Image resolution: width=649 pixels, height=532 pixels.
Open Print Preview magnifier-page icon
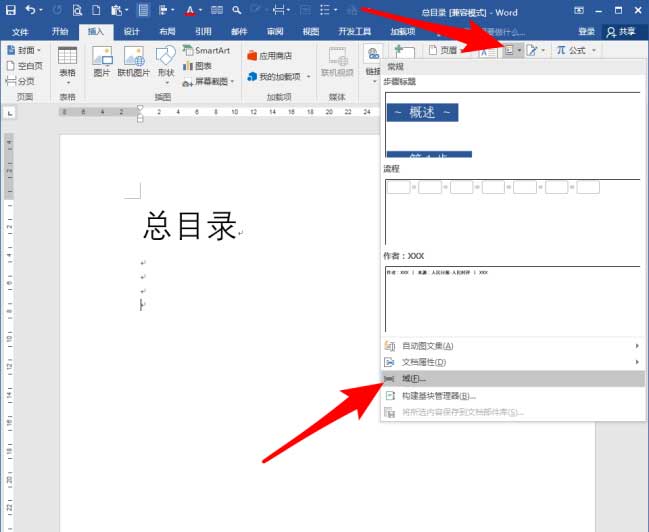click(77, 10)
